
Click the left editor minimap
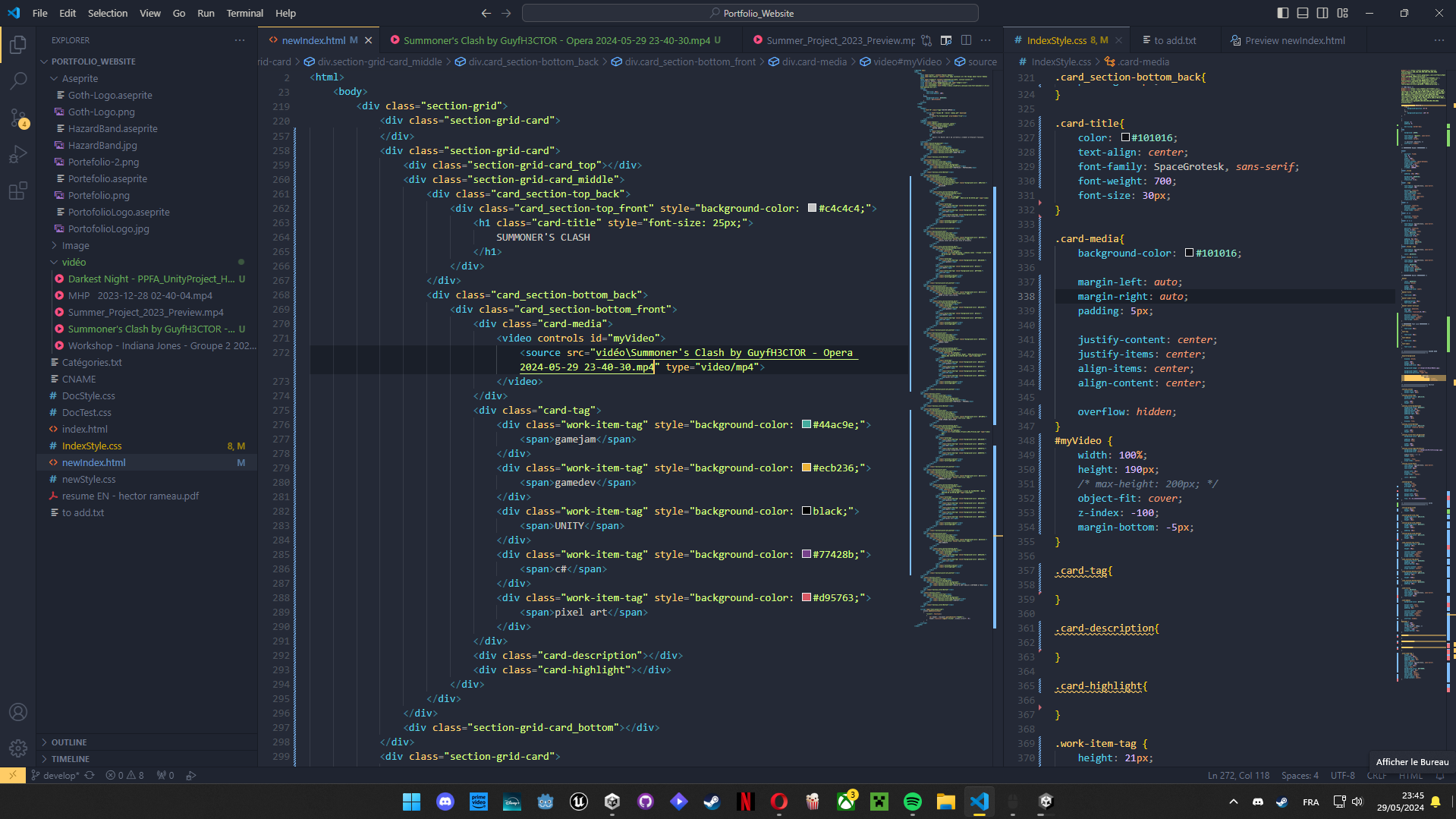click(954, 349)
